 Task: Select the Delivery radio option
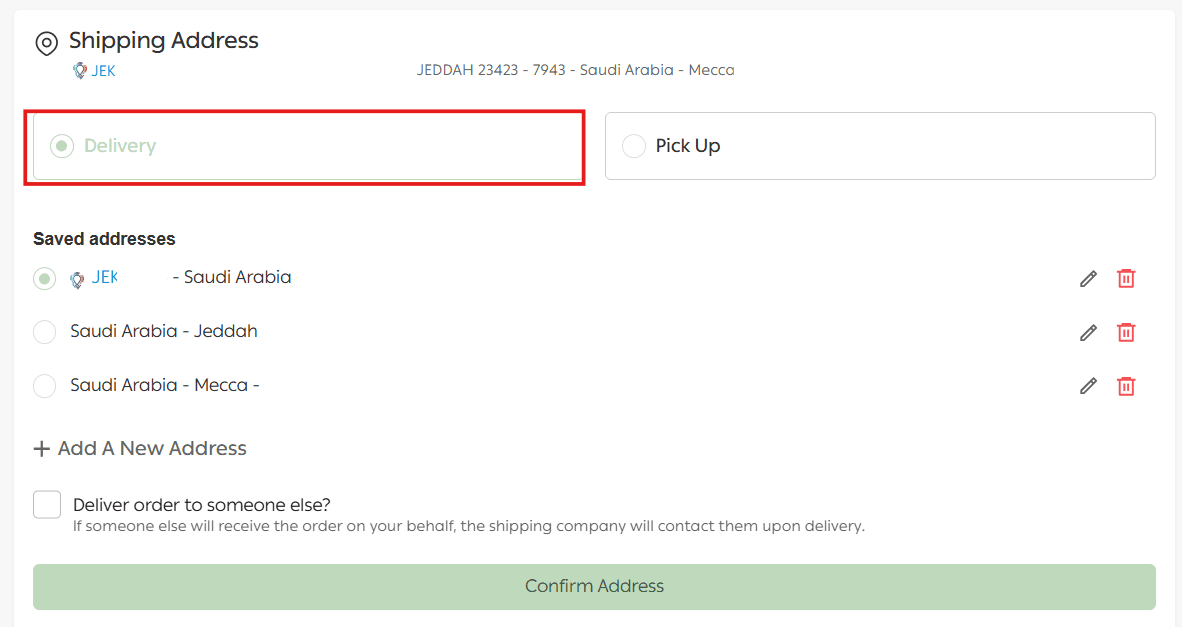pos(62,146)
